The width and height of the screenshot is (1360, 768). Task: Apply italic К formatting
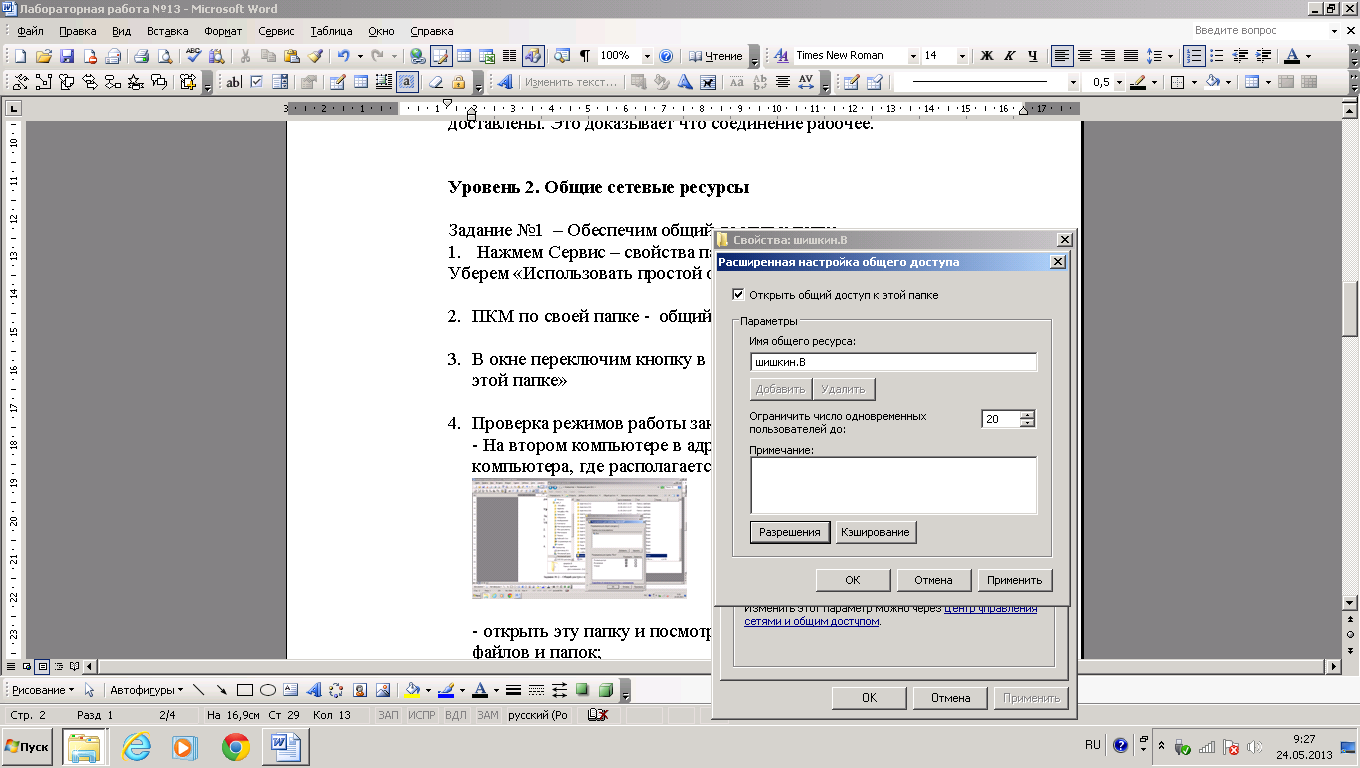[1009, 56]
